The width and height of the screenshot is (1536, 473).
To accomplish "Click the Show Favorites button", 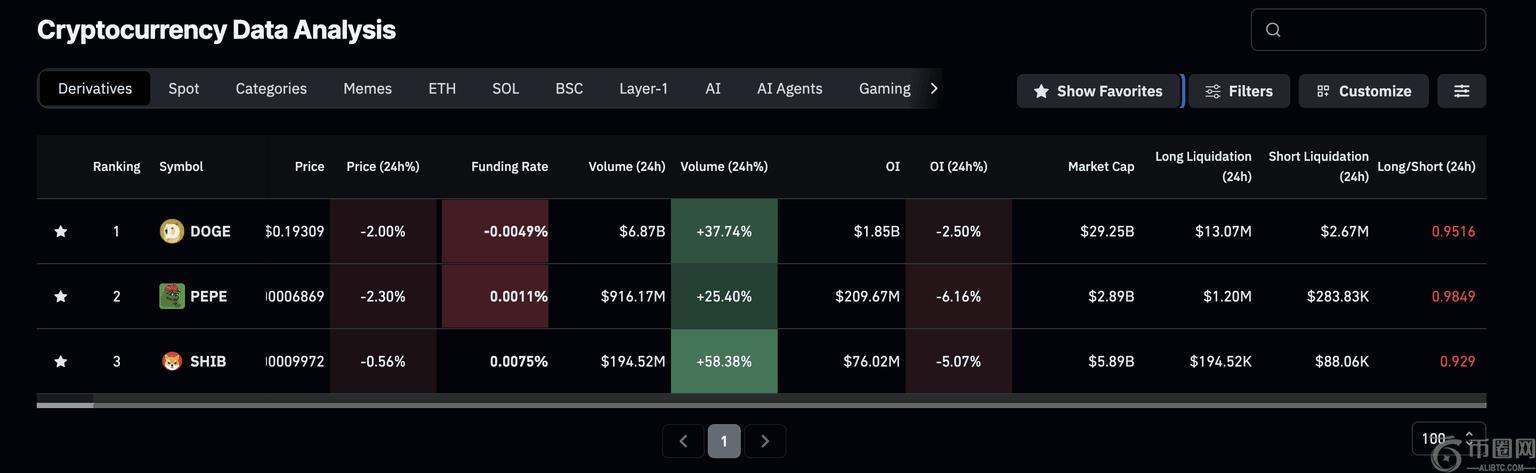I will click(x=1098, y=91).
